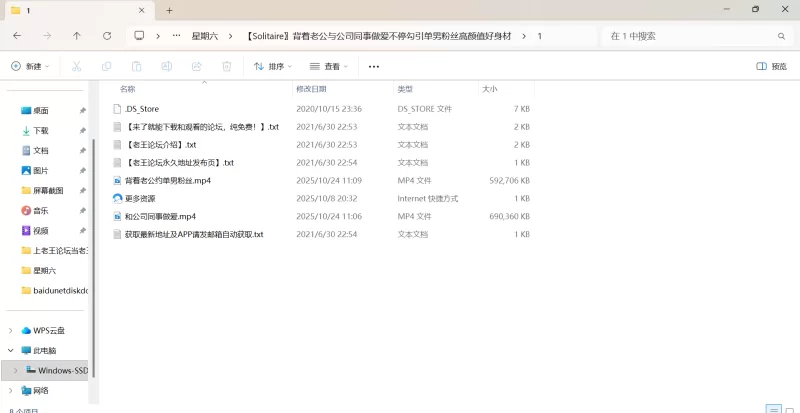
Task: Click the pin icon beside 音乐
Action: pyautogui.click(x=83, y=211)
